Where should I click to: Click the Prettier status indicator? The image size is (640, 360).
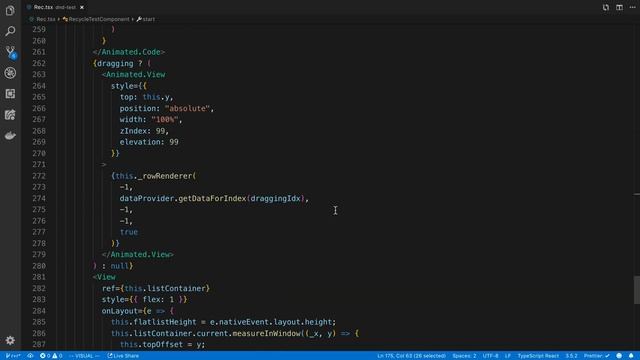(596, 356)
